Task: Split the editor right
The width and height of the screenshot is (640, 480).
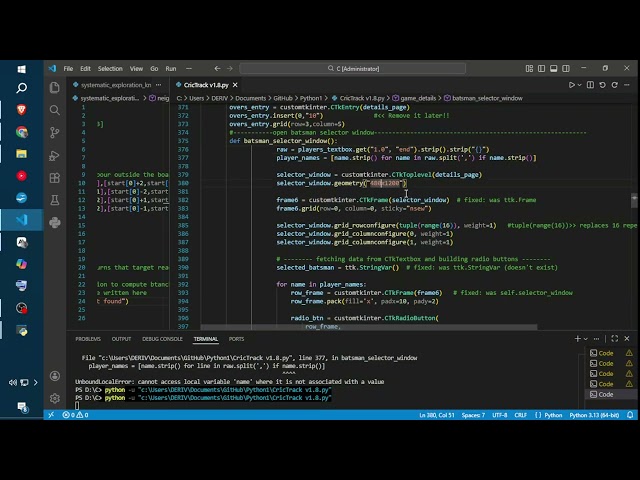Action: (590, 85)
